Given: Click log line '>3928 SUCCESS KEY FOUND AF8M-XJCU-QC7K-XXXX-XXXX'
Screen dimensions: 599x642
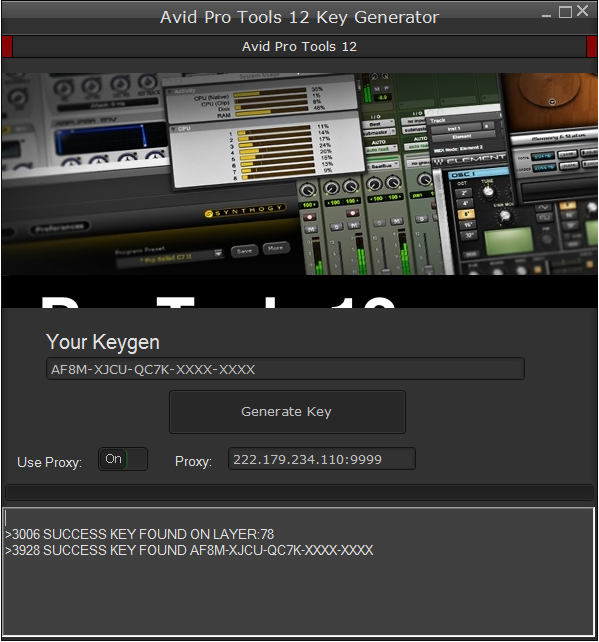Looking at the screenshot, I should tap(189, 550).
